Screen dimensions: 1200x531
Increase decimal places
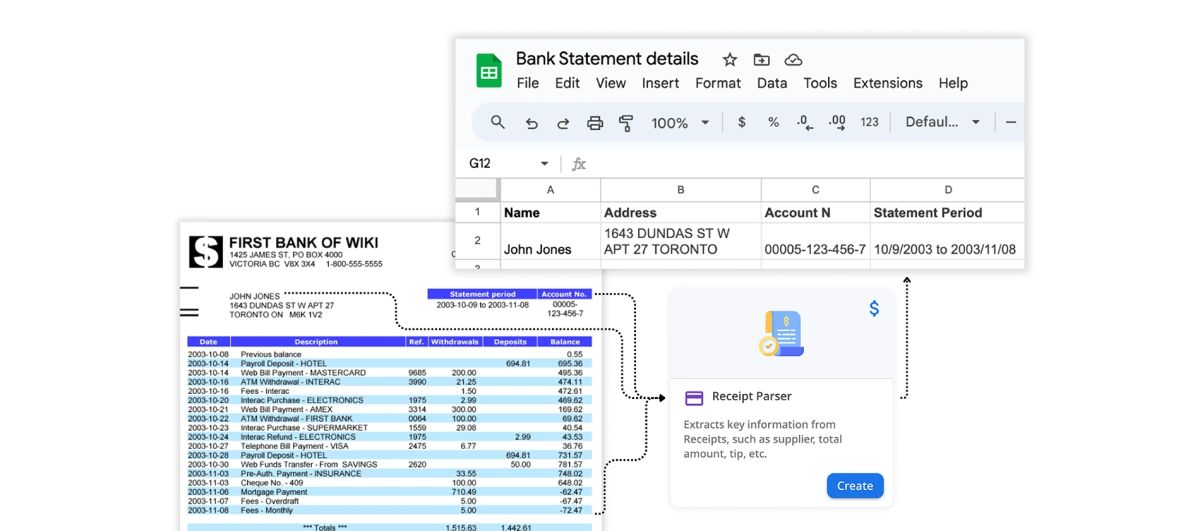point(837,122)
